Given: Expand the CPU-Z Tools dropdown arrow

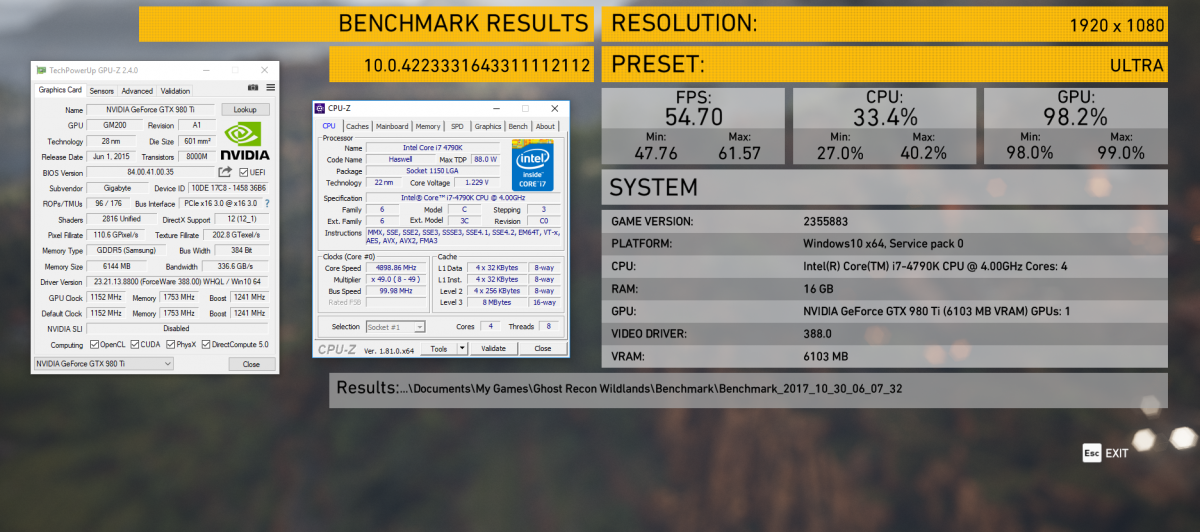Looking at the screenshot, I should (x=462, y=349).
